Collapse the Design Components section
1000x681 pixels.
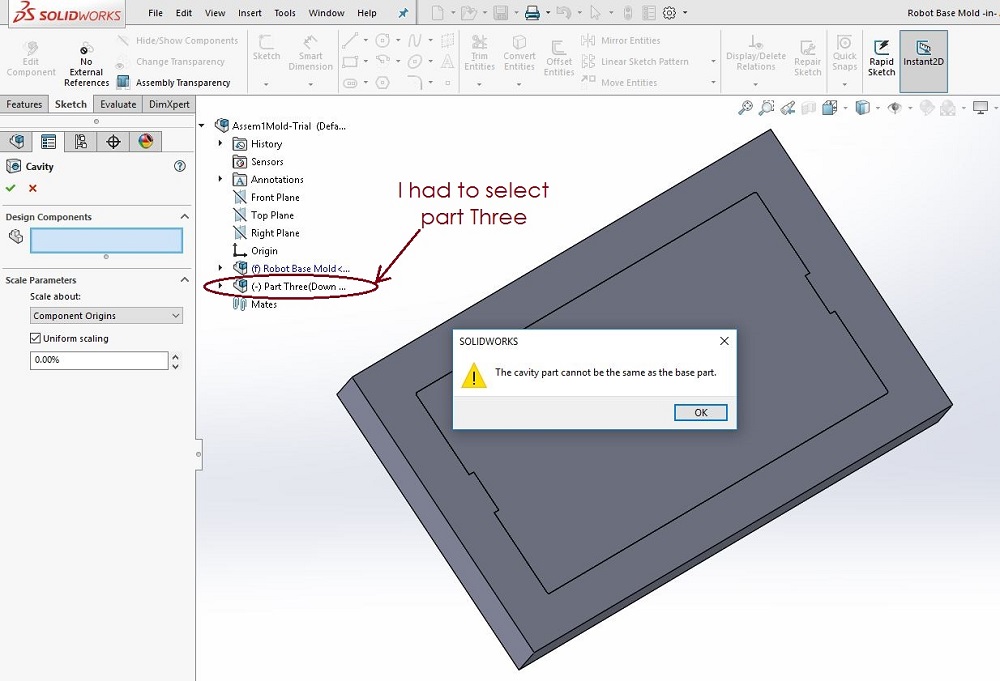184,217
